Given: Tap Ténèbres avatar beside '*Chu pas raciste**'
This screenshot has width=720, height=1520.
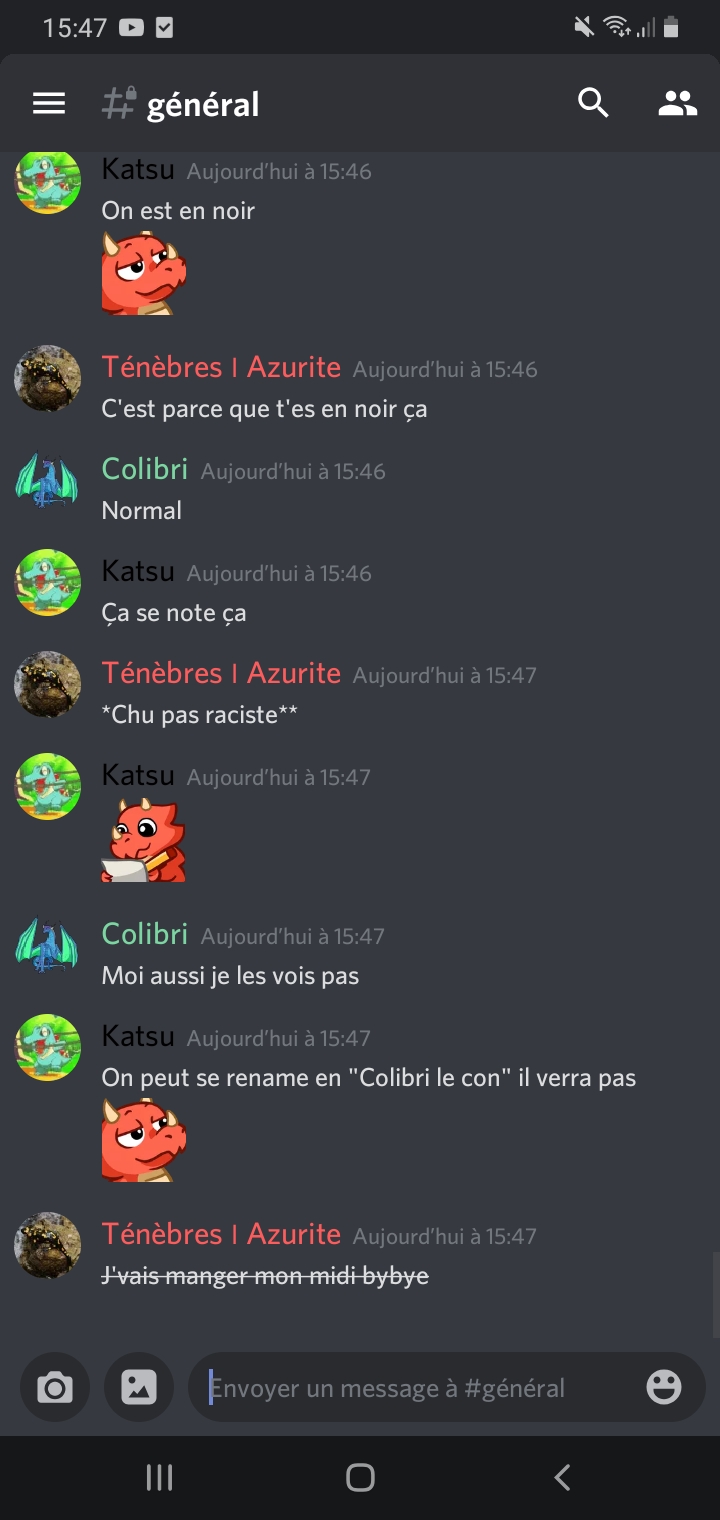Looking at the screenshot, I should [47, 685].
